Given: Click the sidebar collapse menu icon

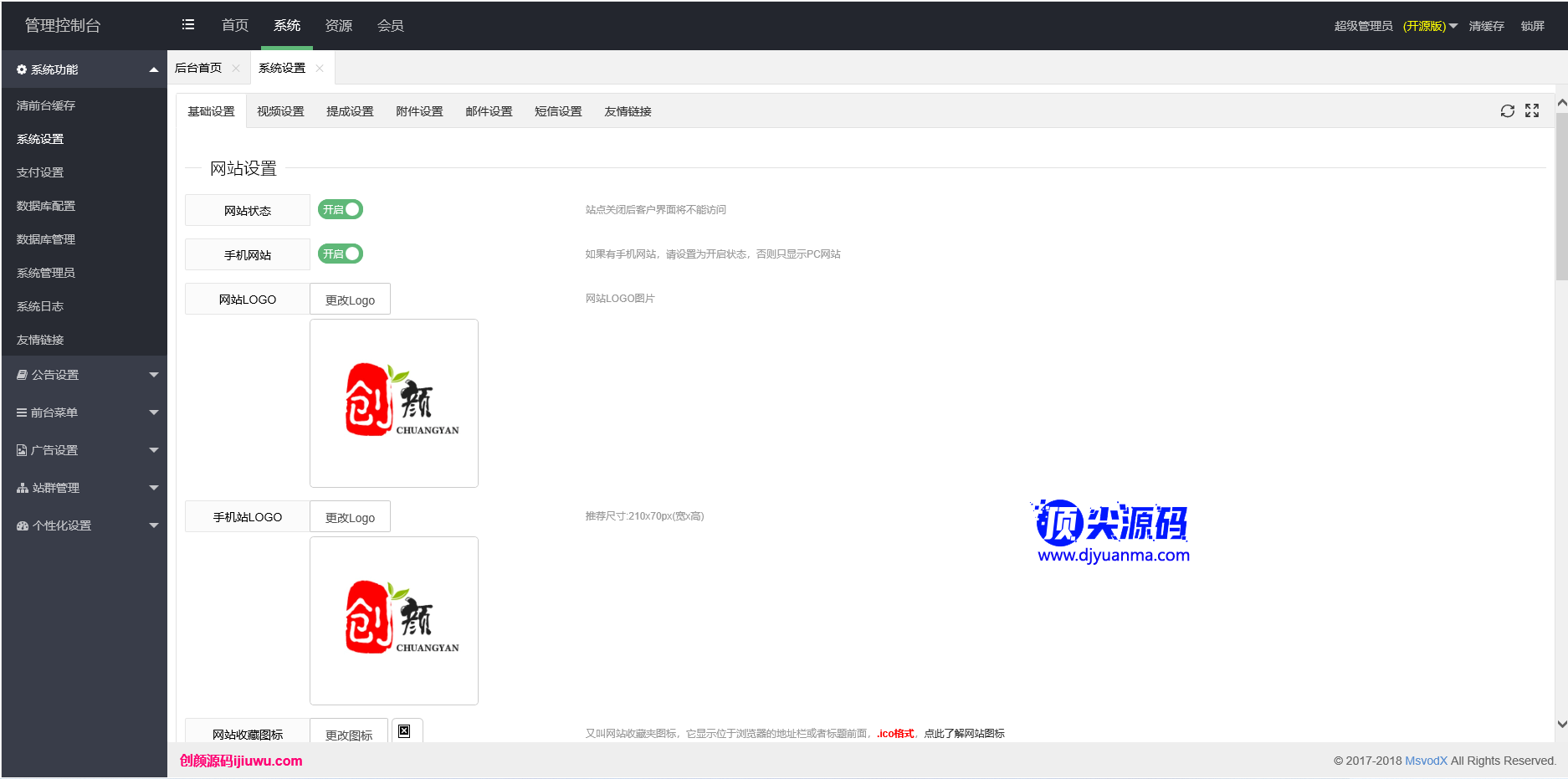Looking at the screenshot, I should [x=188, y=25].
